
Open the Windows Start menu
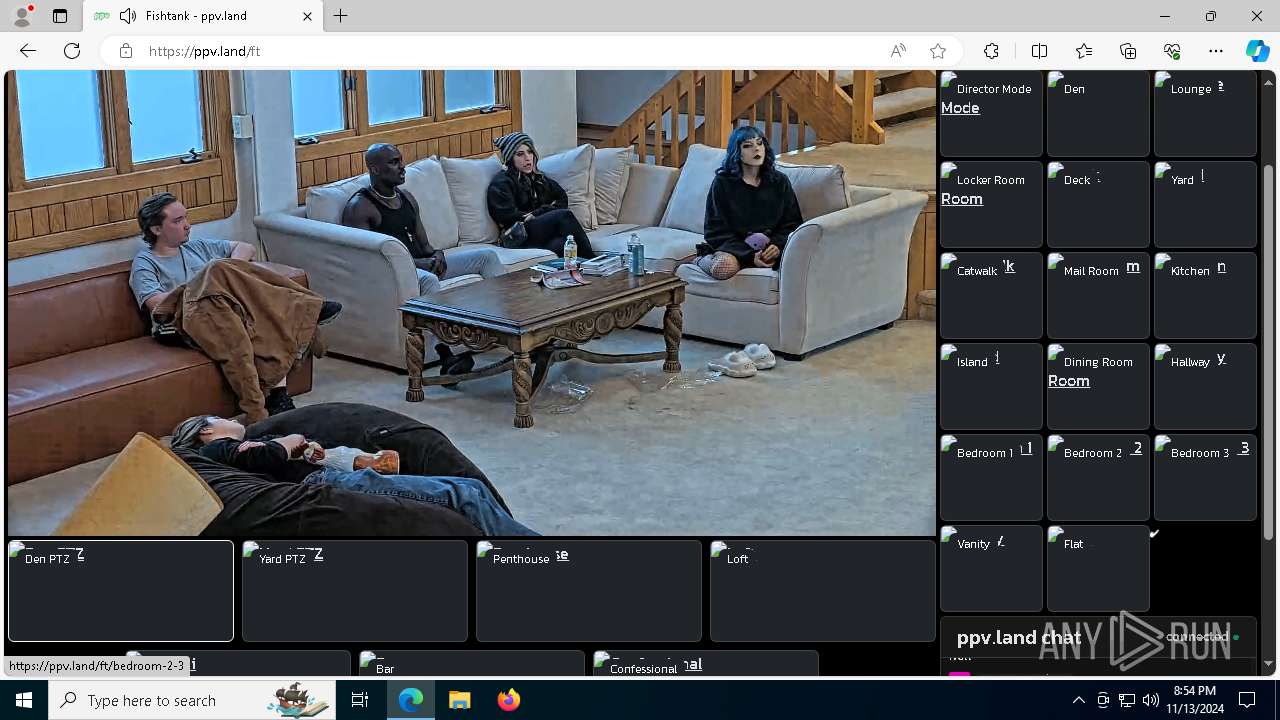[x=24, y=700]
